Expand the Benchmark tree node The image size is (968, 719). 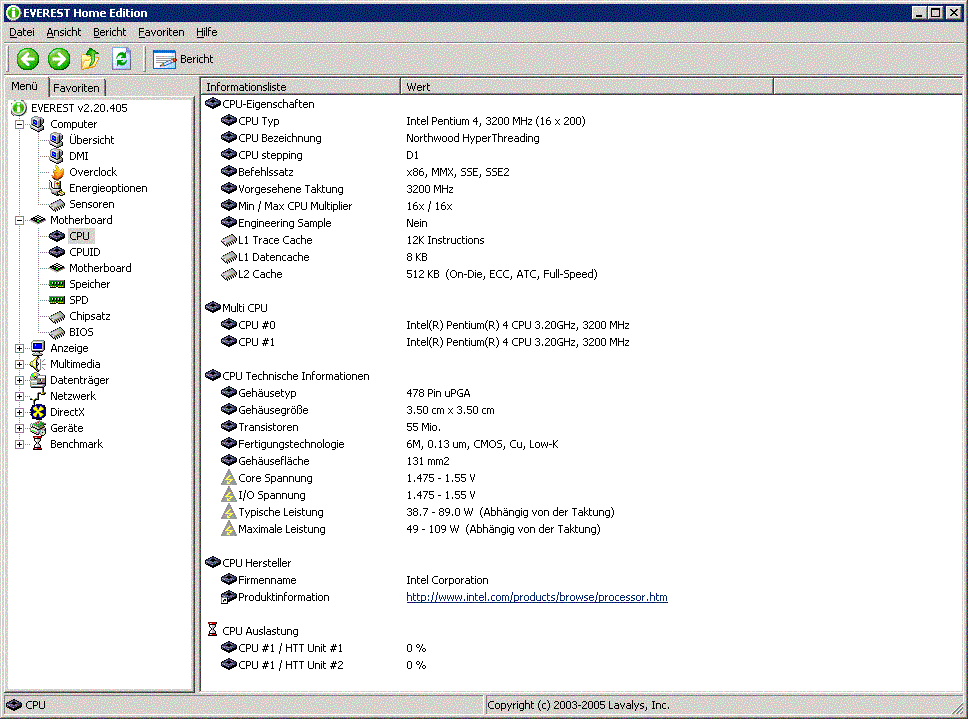[x=20, y=444]
